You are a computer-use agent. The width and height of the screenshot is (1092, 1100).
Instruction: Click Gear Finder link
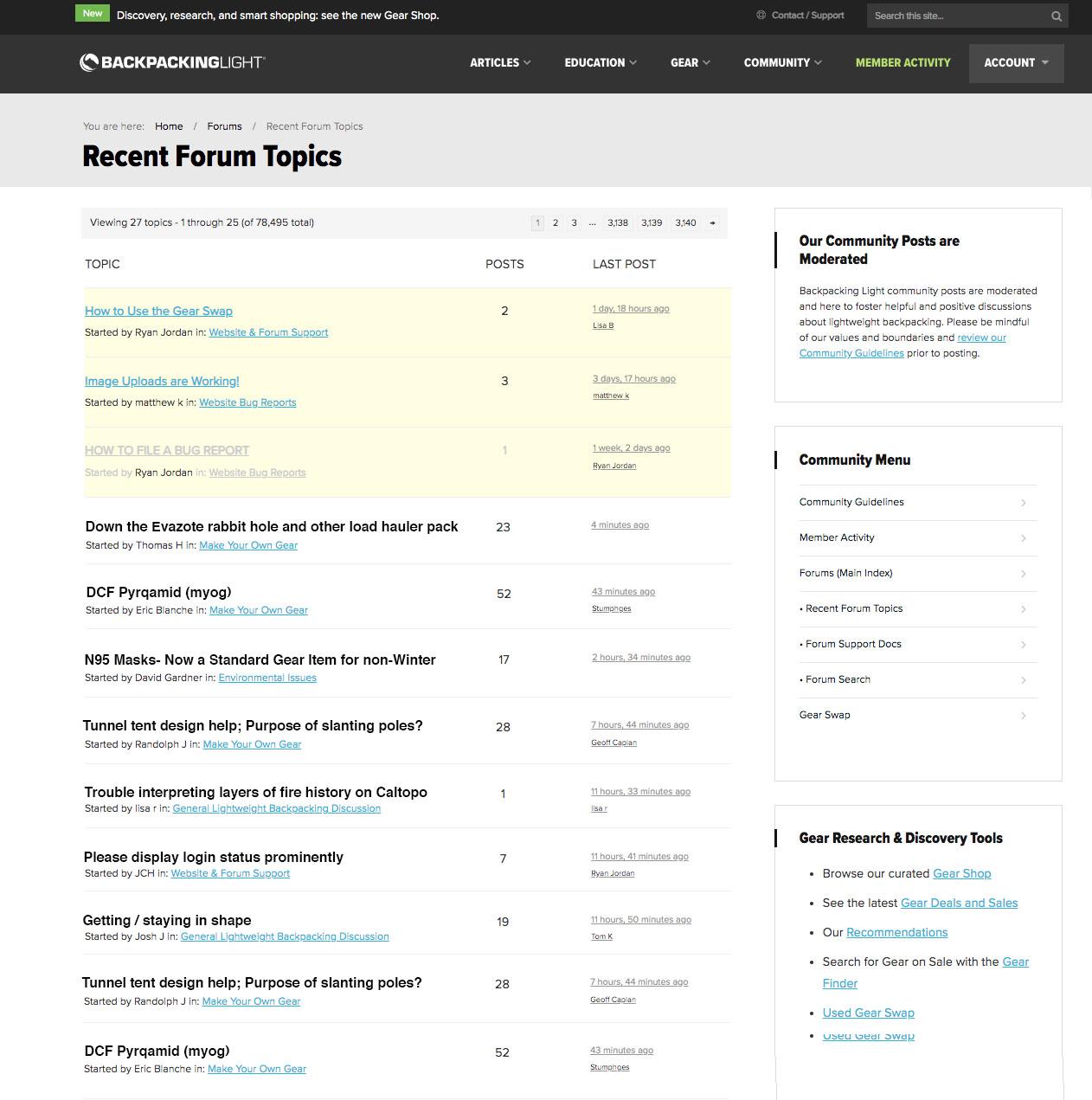coord(926,973)
